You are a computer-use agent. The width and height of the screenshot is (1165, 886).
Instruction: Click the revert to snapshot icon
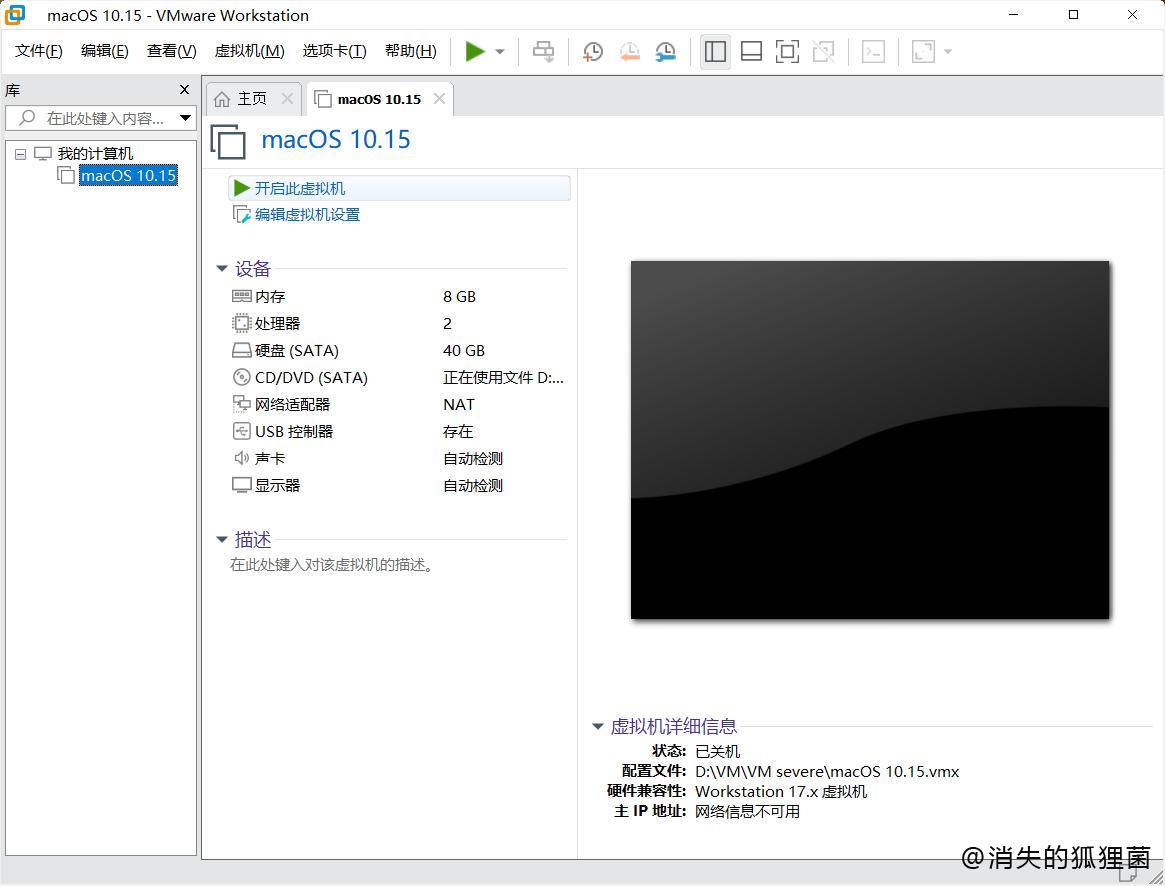point(629,51)
